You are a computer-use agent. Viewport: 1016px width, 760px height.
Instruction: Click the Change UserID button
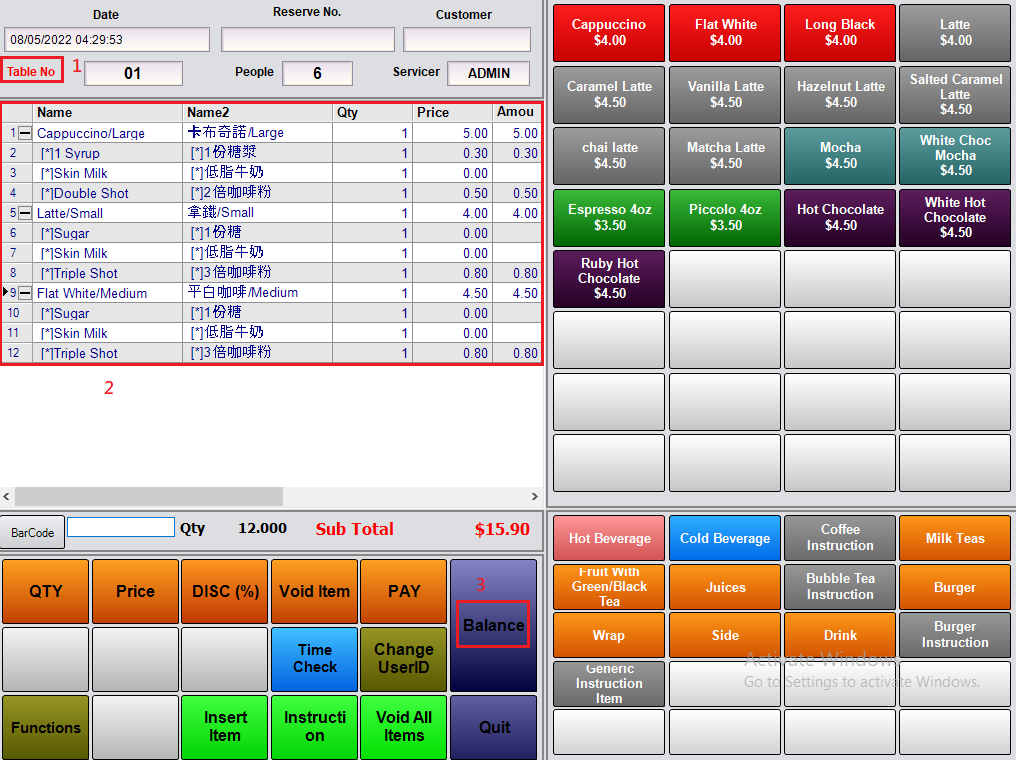[x=404, y=658]
